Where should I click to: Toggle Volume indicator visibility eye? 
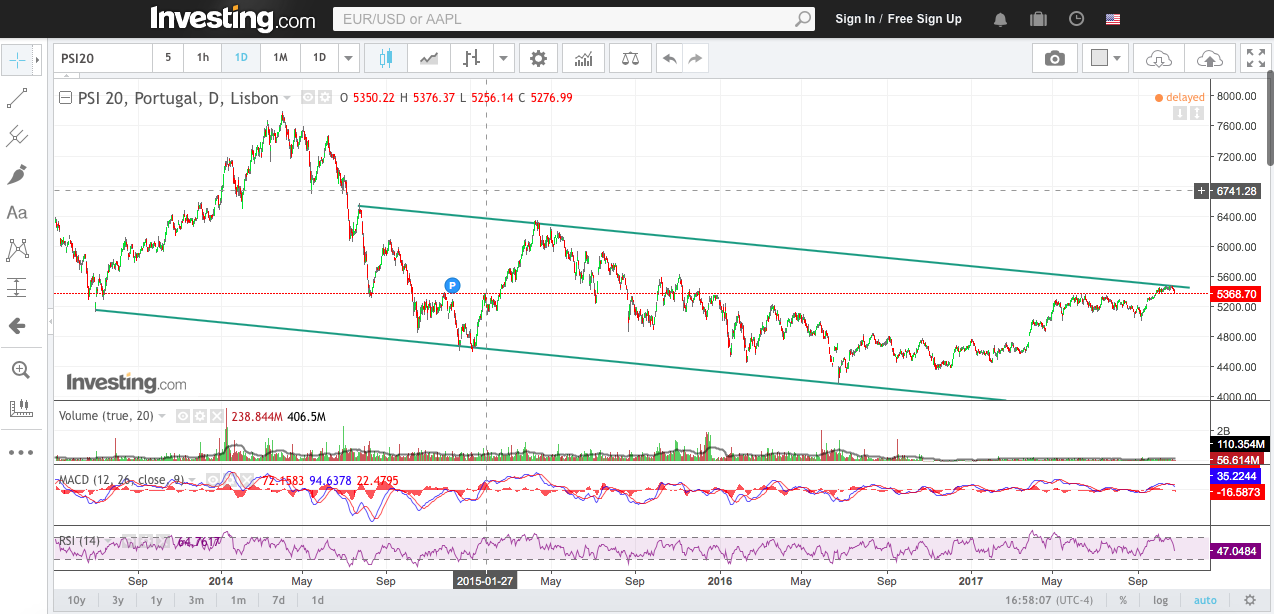coord(183,416)
